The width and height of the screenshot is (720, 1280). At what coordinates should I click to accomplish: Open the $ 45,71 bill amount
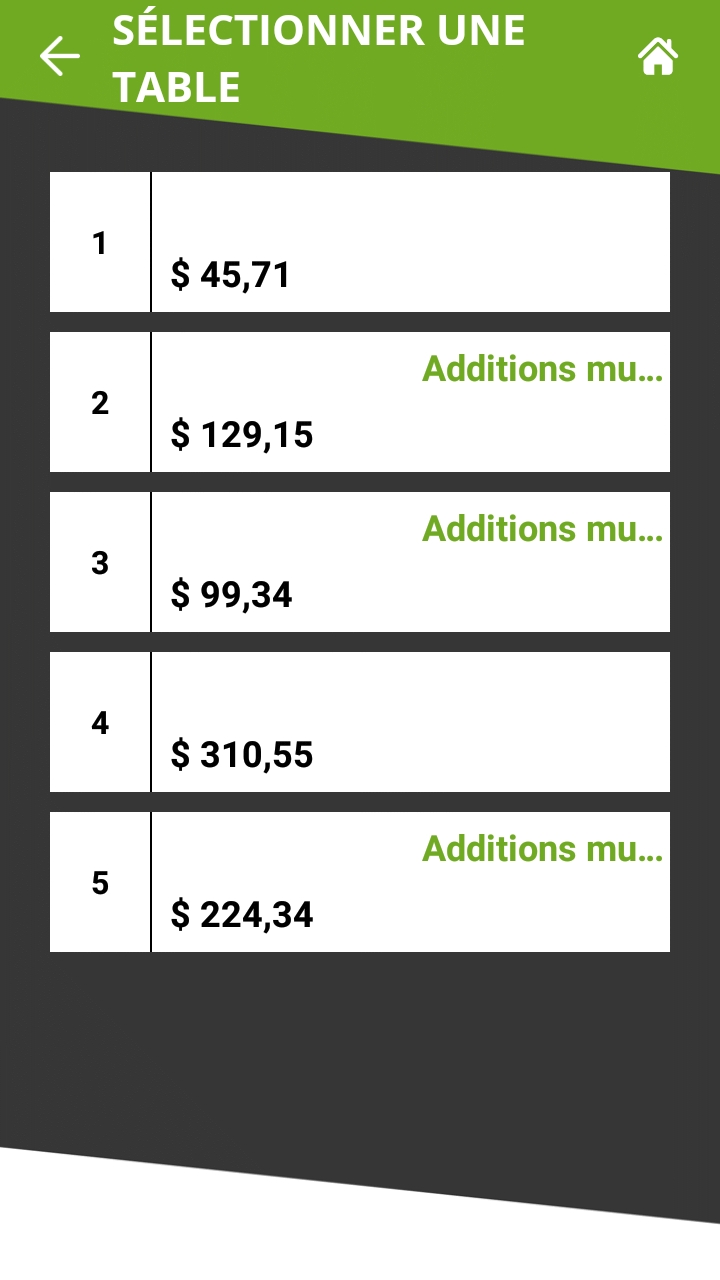coord(230,274)
